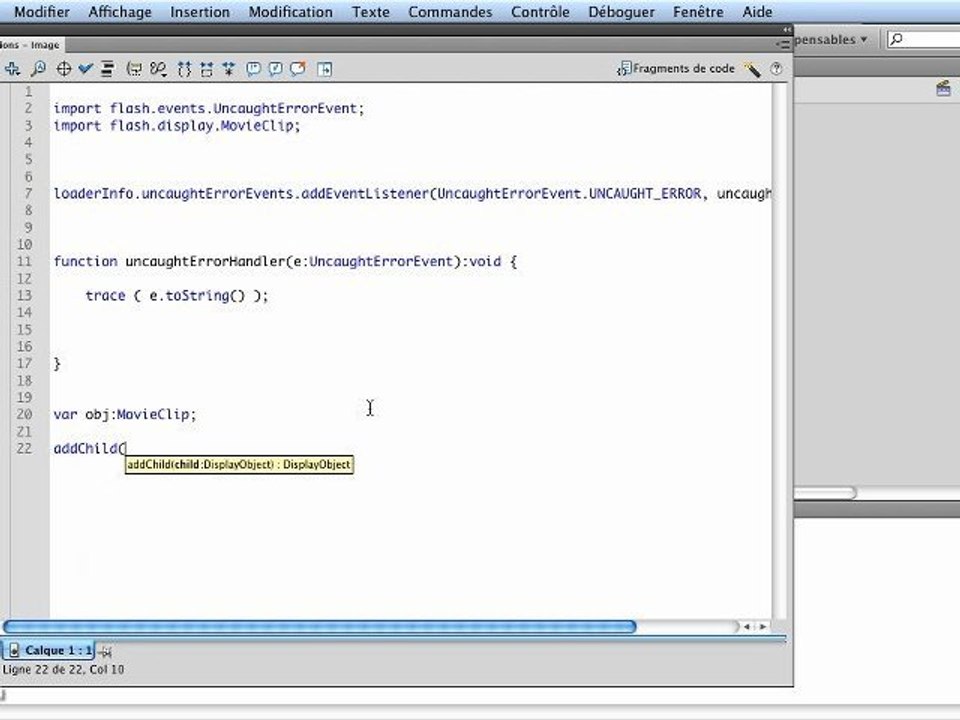Apply block comment using the first speech-bubble icon
960x720 pixels.
point(253,69)
